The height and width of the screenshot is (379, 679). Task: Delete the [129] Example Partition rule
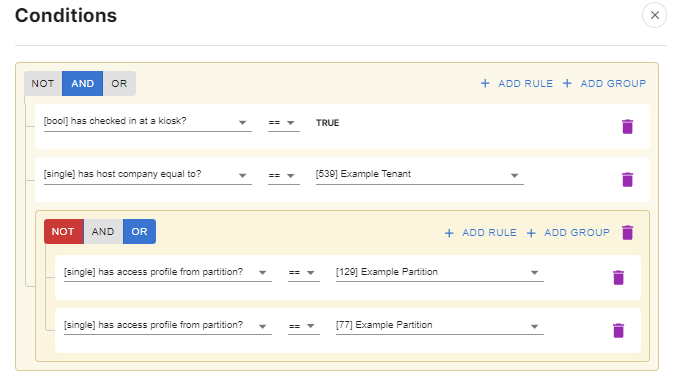pyautogui.click(x=618, y=277)
